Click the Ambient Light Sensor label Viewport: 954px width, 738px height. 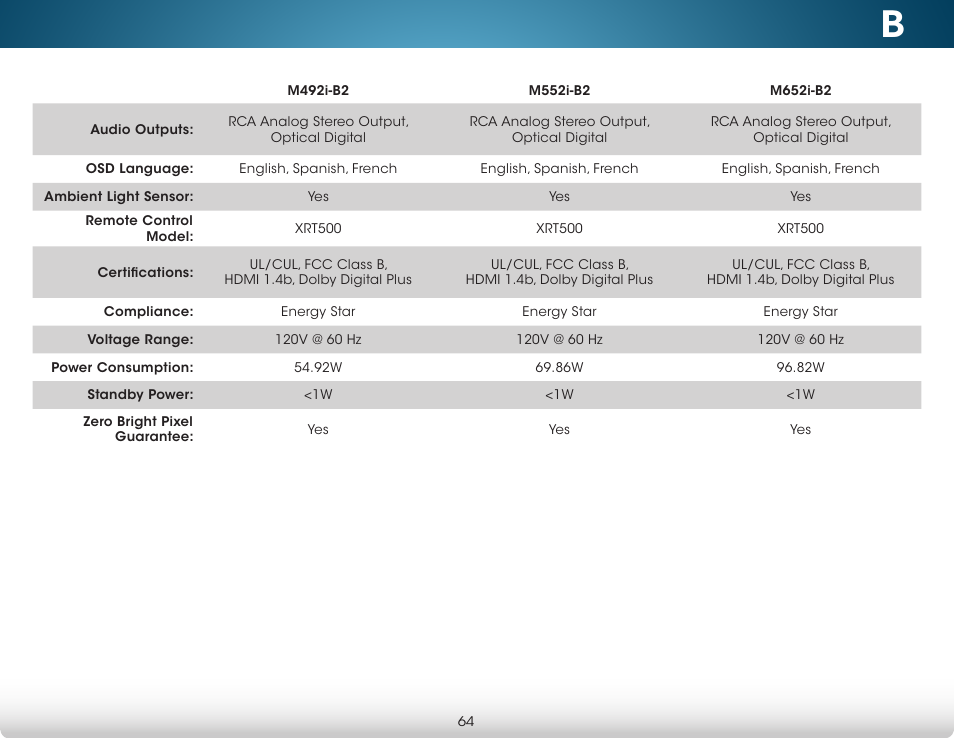click(119, 197)
